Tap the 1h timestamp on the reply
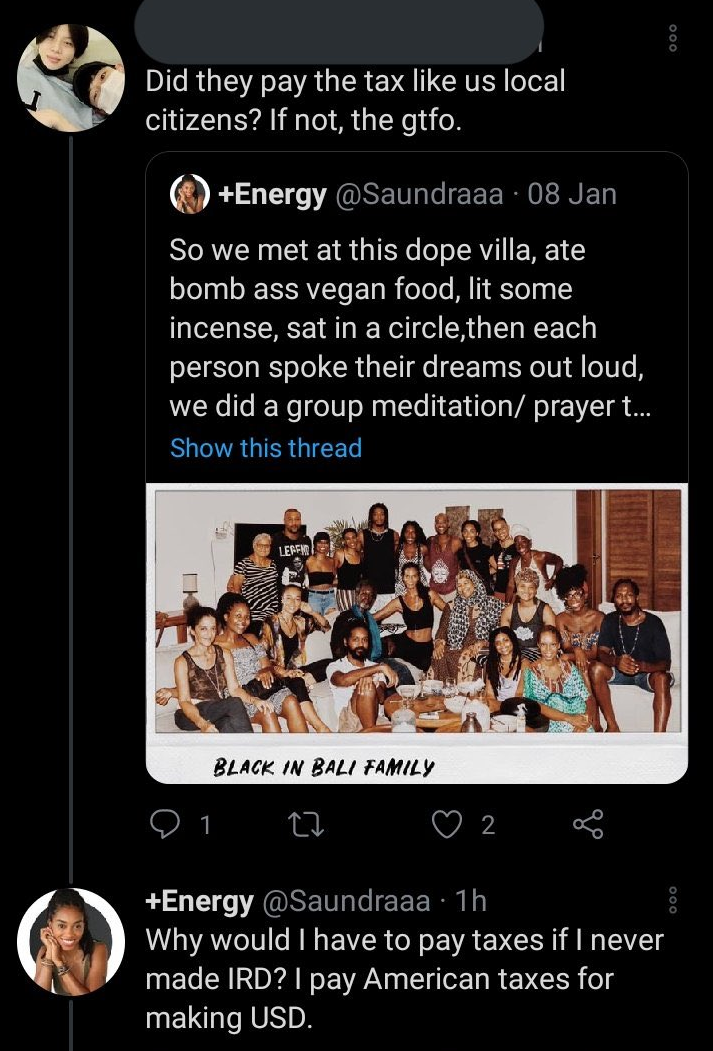Viewport: 713px width, 1051px height. click(470, 901)
